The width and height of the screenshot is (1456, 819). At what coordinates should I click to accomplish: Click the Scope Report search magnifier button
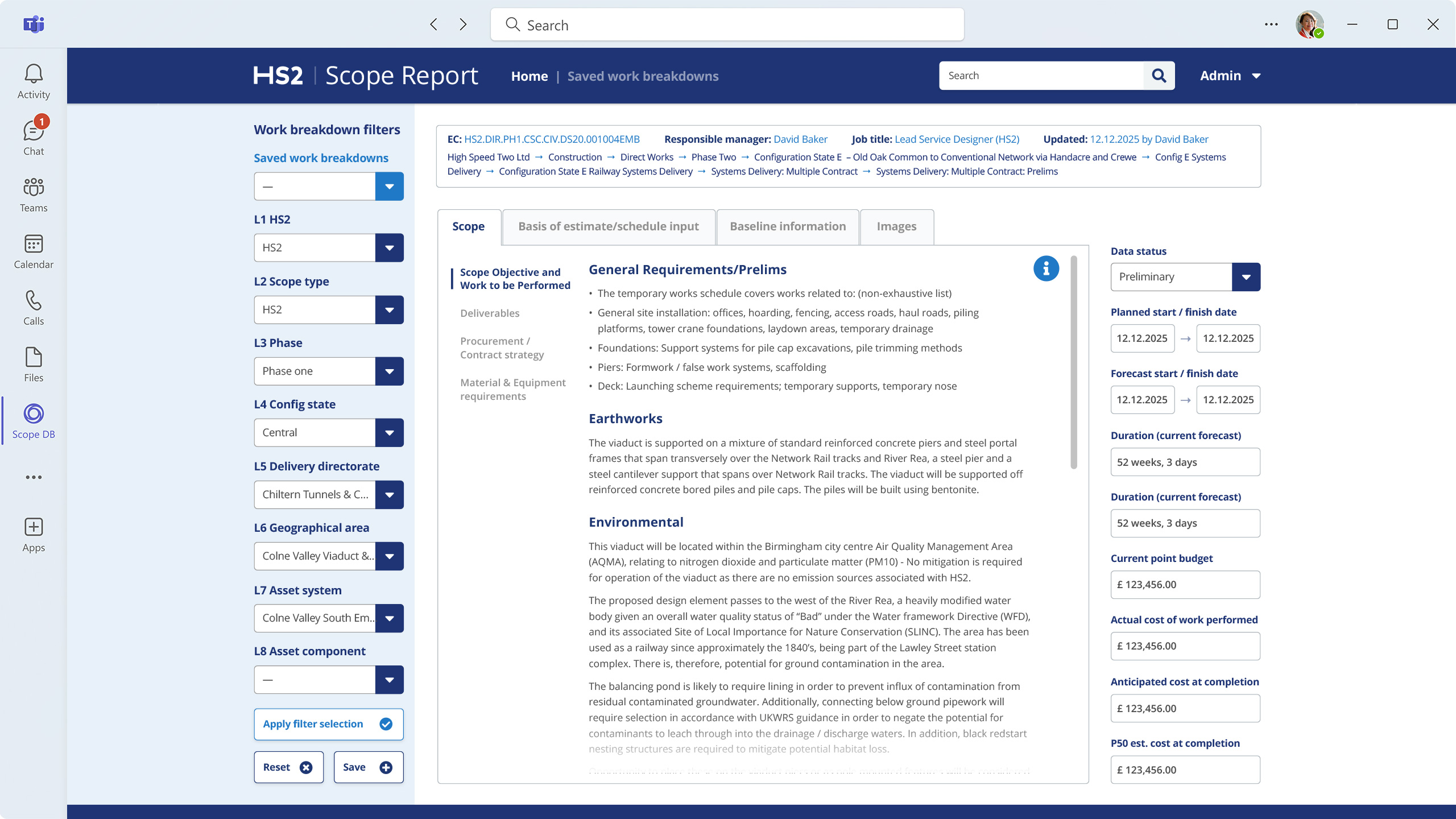click(1159, 76)
